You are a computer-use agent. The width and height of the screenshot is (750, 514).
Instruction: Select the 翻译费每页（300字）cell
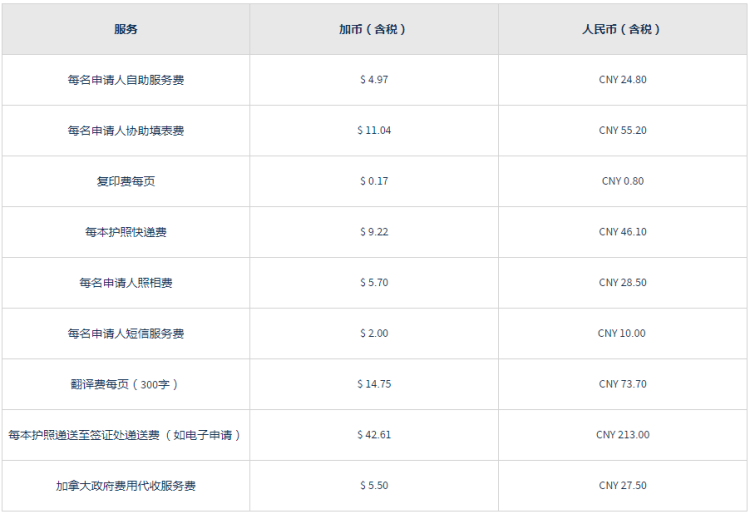coord(126,384)
